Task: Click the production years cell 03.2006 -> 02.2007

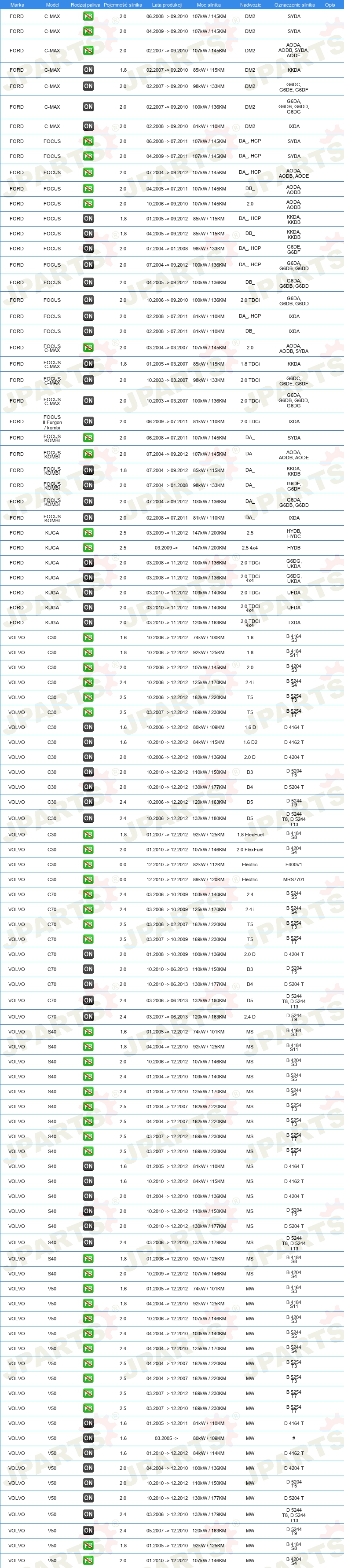Action: click(167, 924)
